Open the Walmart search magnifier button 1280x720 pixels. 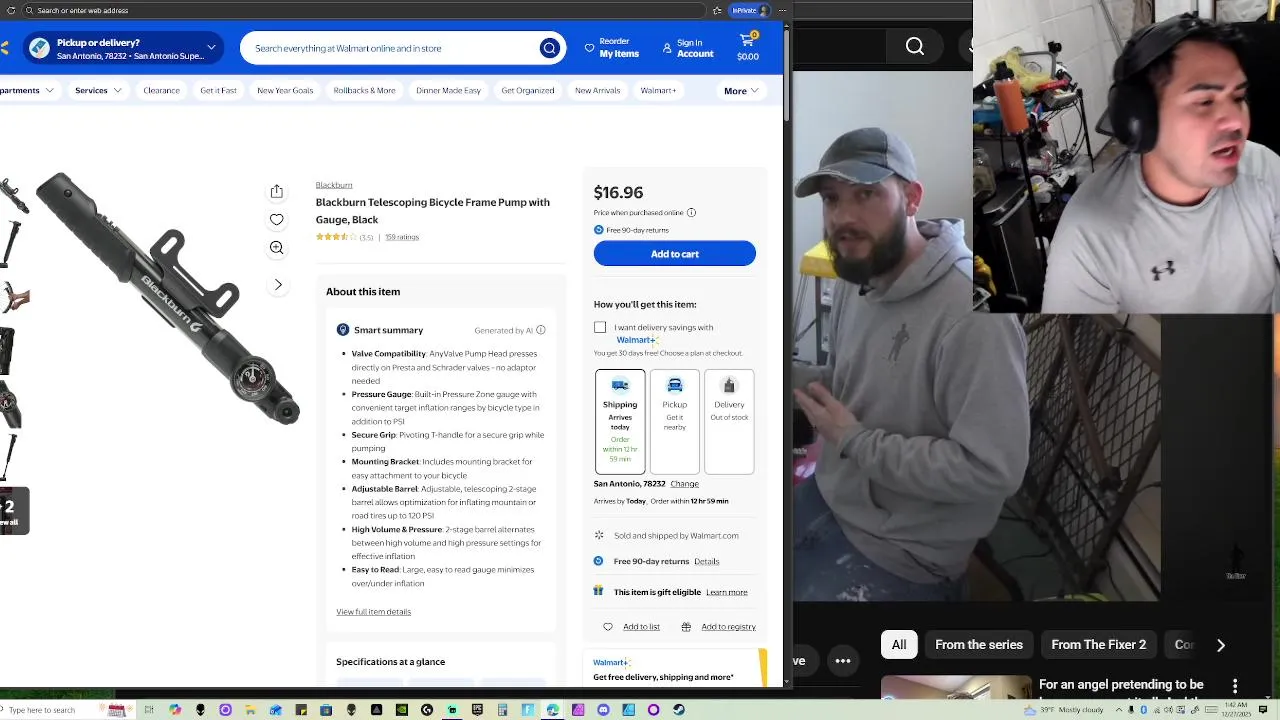coord(549,48)
